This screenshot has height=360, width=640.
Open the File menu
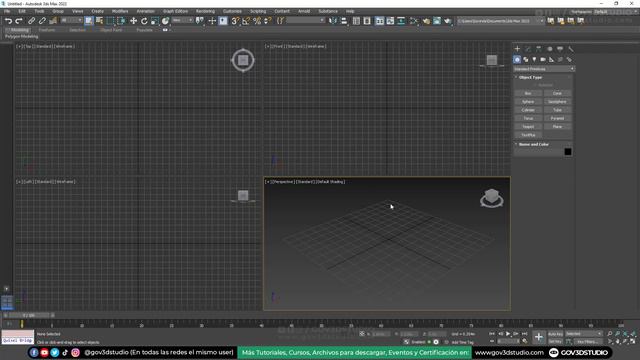tap(7, 11)
